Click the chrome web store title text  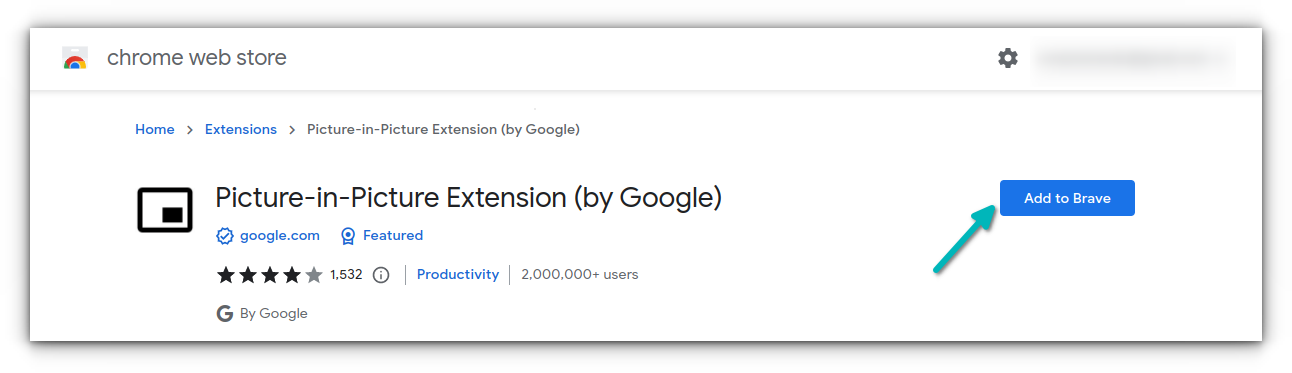coord(197,58)
